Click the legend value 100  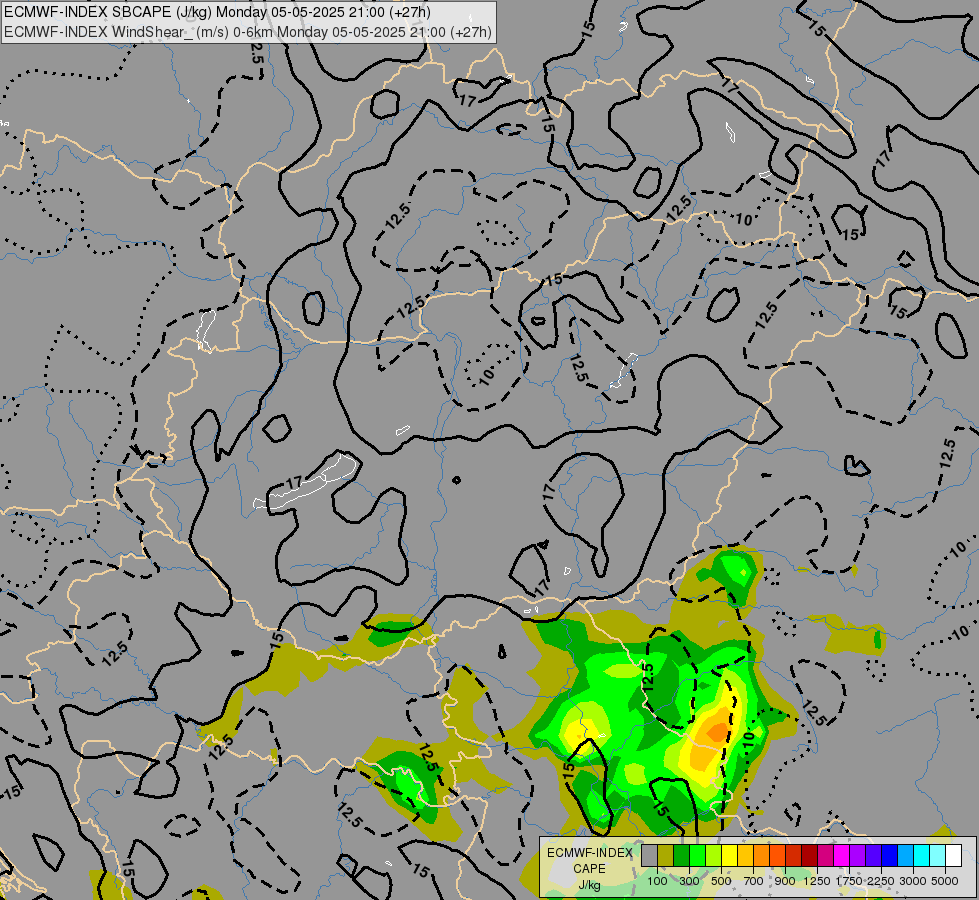(657, 881)
